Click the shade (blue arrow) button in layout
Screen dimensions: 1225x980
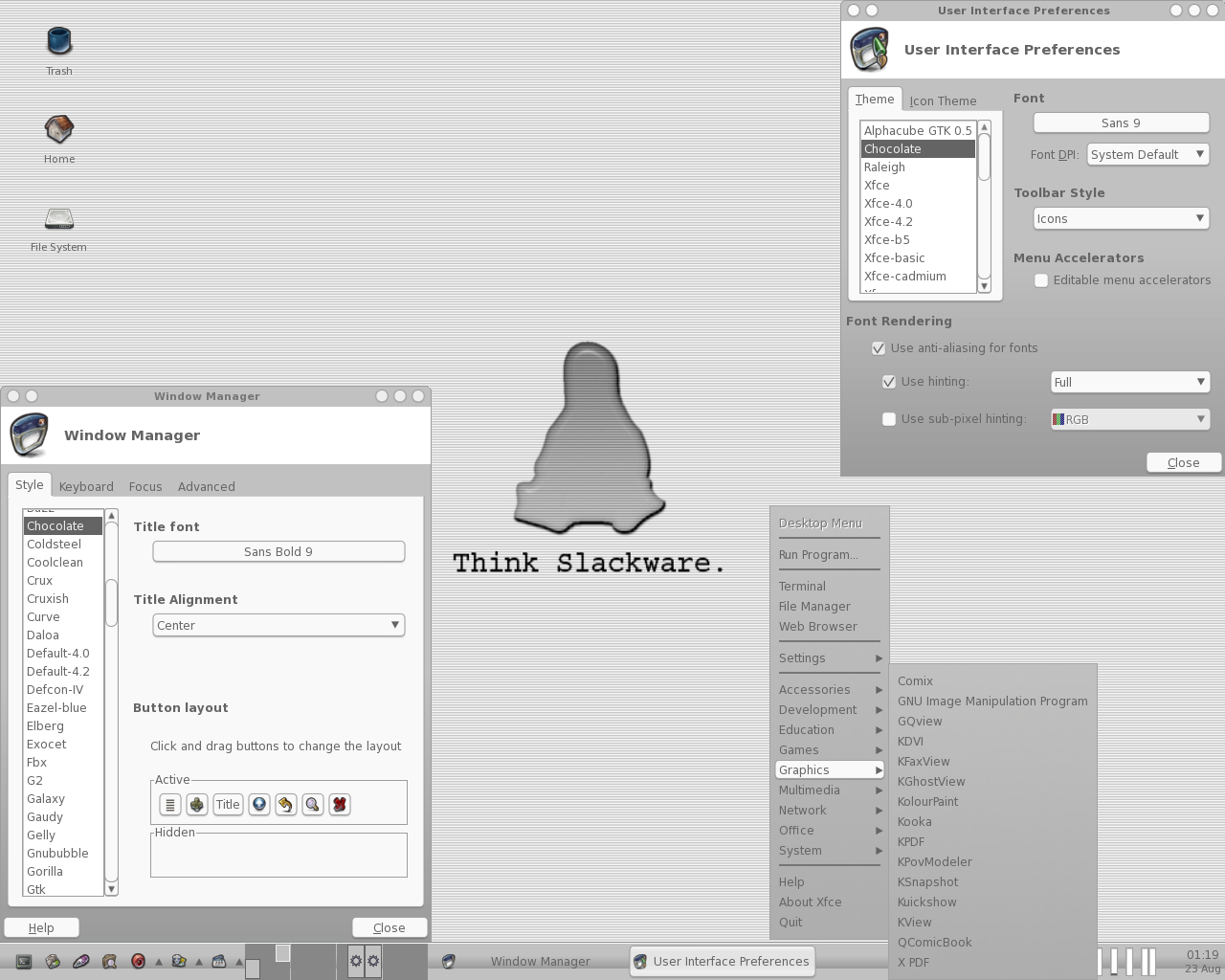click(x=259, y=805)
